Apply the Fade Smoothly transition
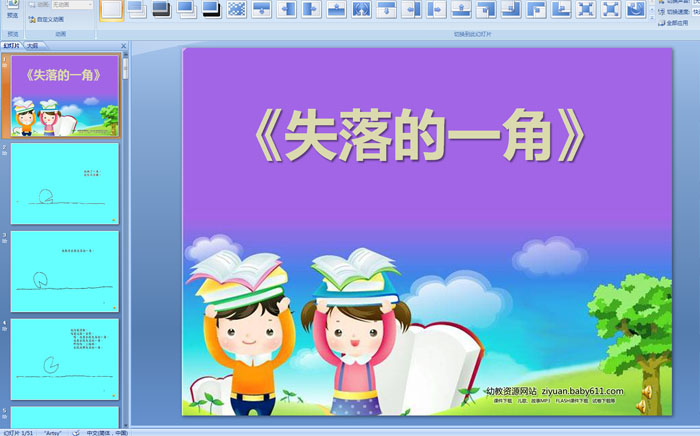 click(x=137, y=9)
